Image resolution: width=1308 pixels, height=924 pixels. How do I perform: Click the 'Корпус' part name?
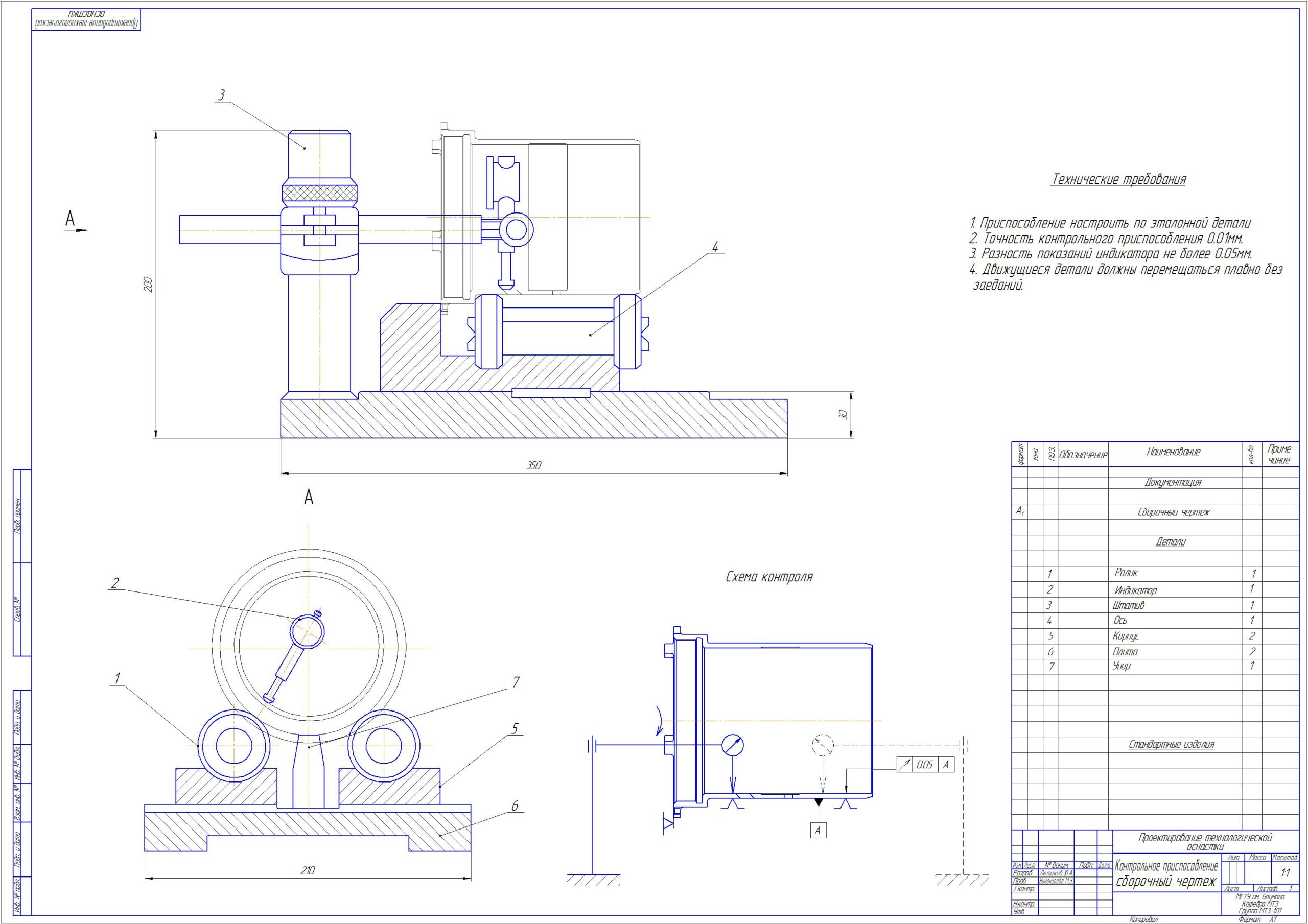[1126, 636]
